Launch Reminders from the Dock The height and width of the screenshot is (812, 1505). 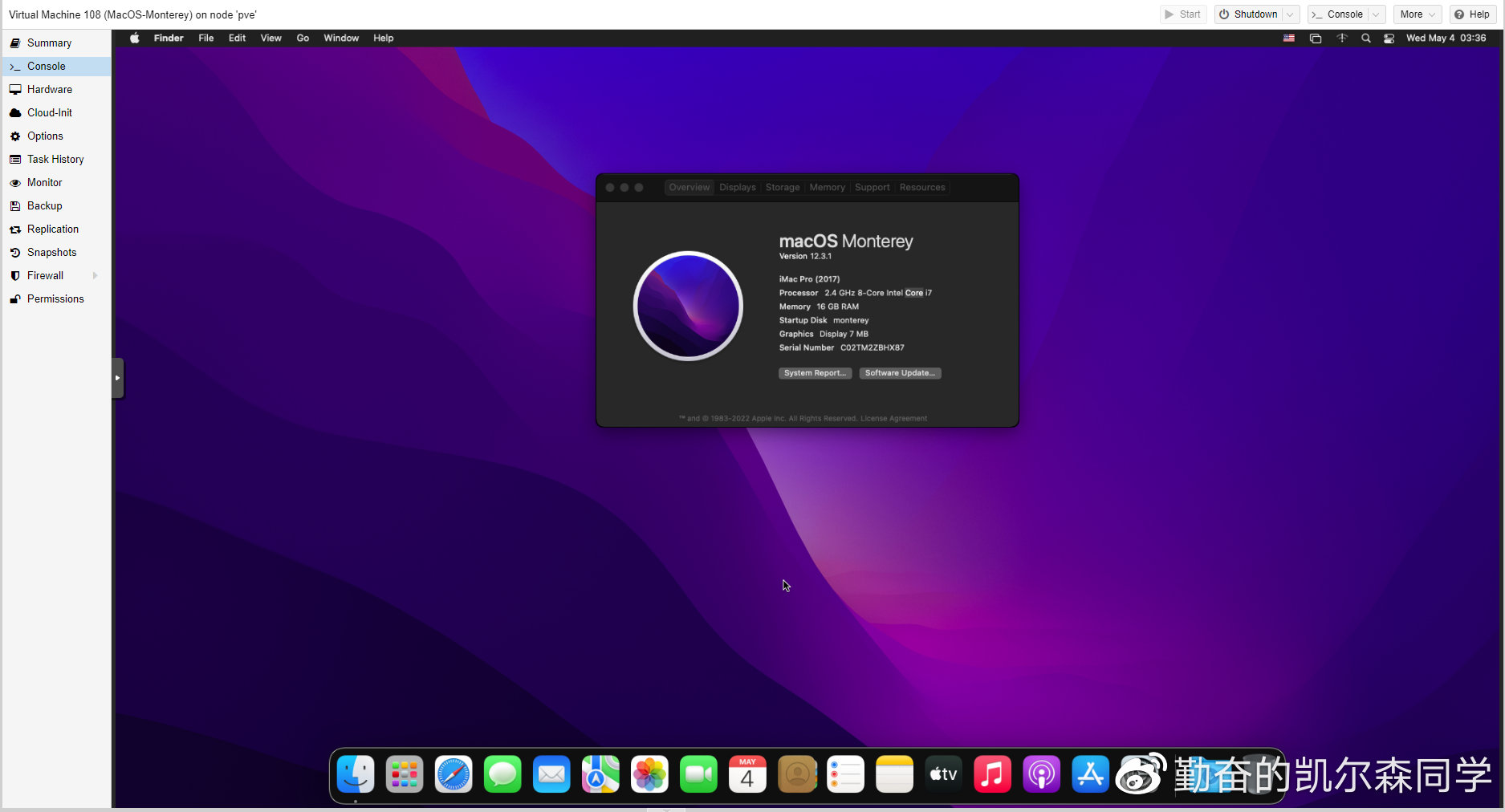(x=845, y=775)
